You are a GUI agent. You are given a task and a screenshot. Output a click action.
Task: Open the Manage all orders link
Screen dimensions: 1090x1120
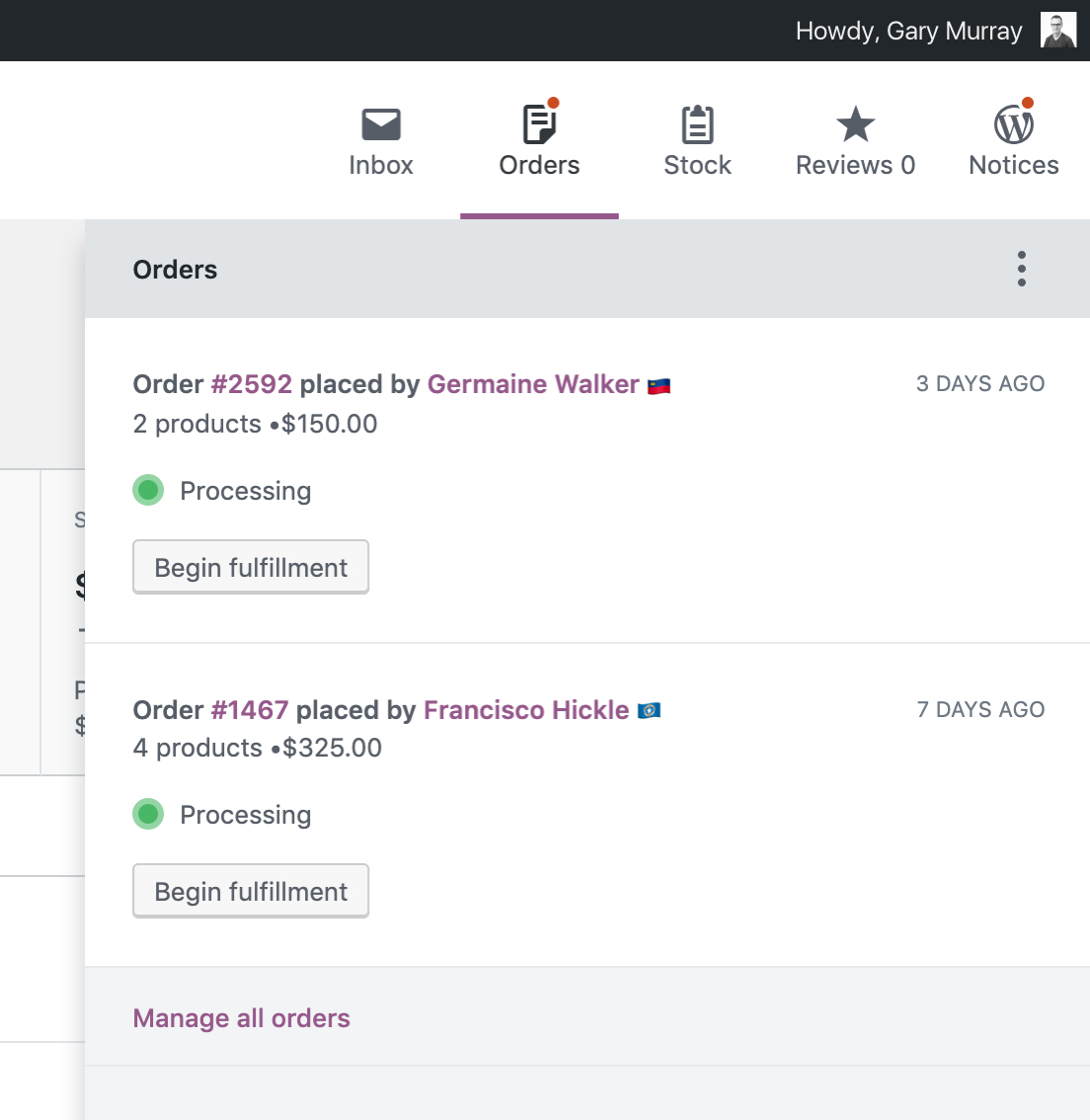tap(241, 1017)
